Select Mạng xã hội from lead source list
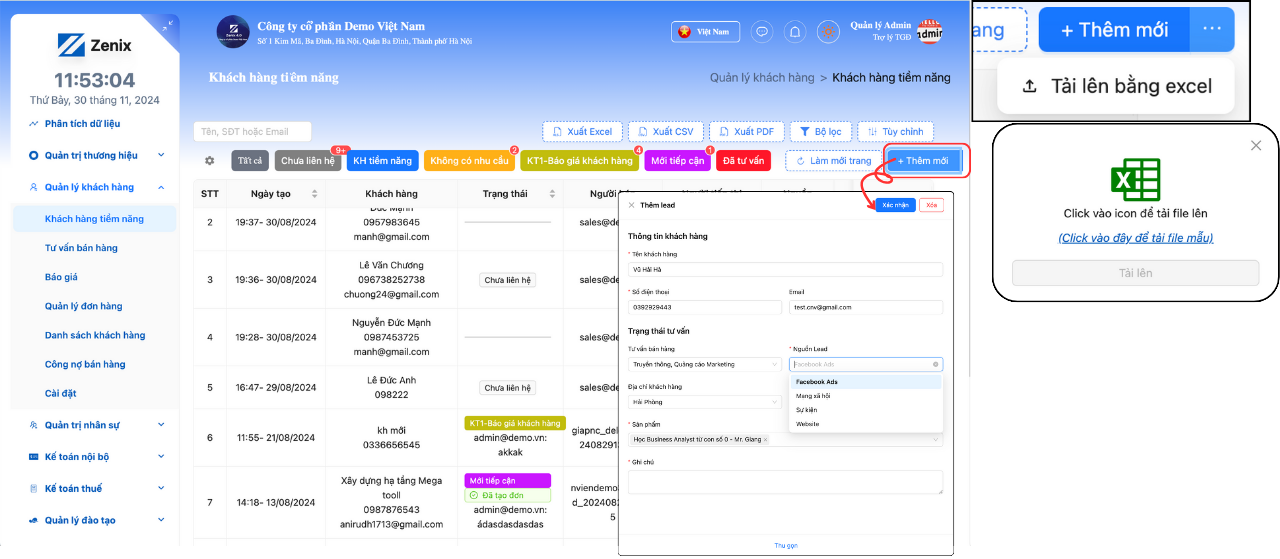1280x559 pixels. pos(813,396)
